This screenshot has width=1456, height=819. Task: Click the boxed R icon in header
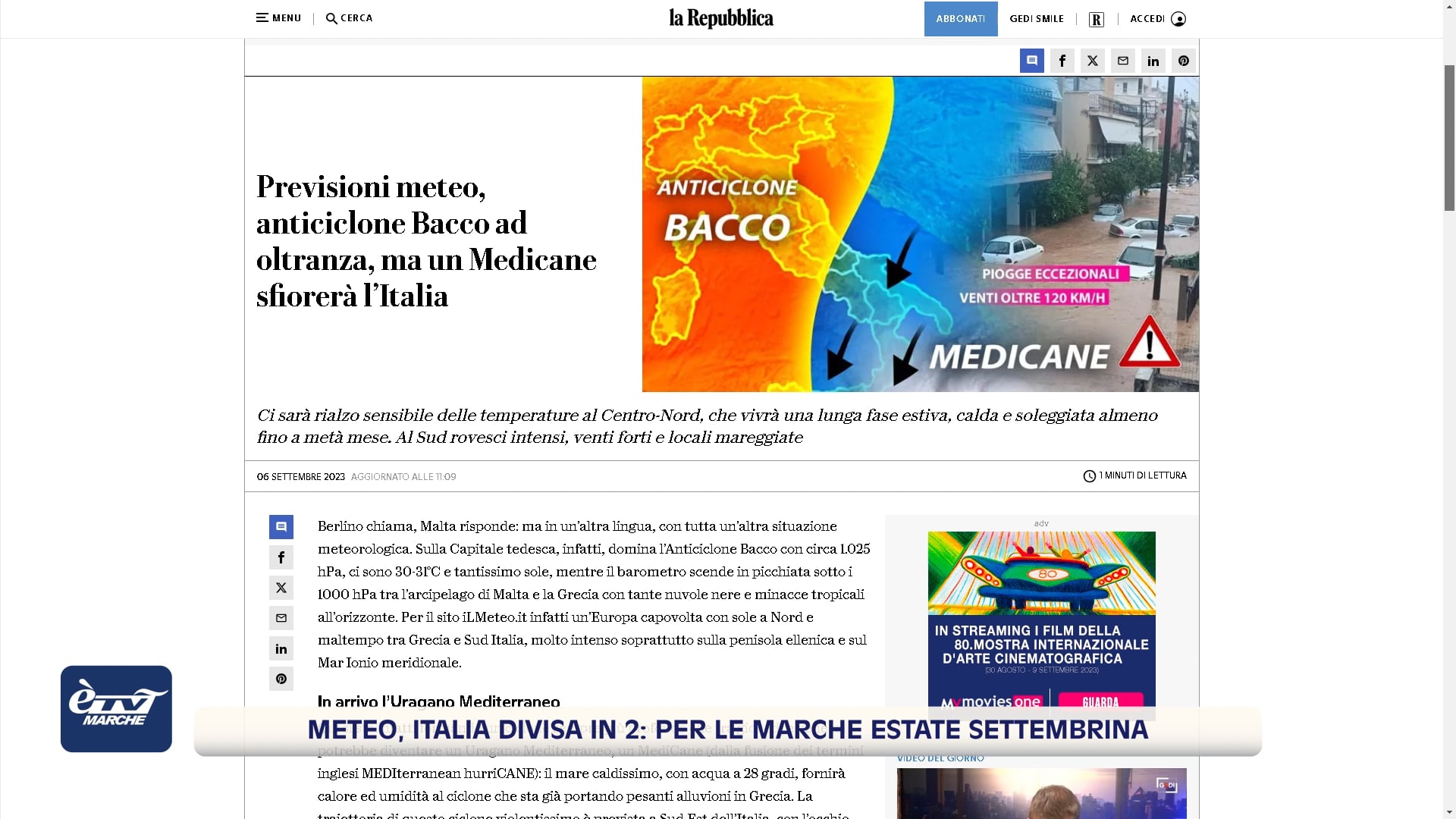point(1097,20)
